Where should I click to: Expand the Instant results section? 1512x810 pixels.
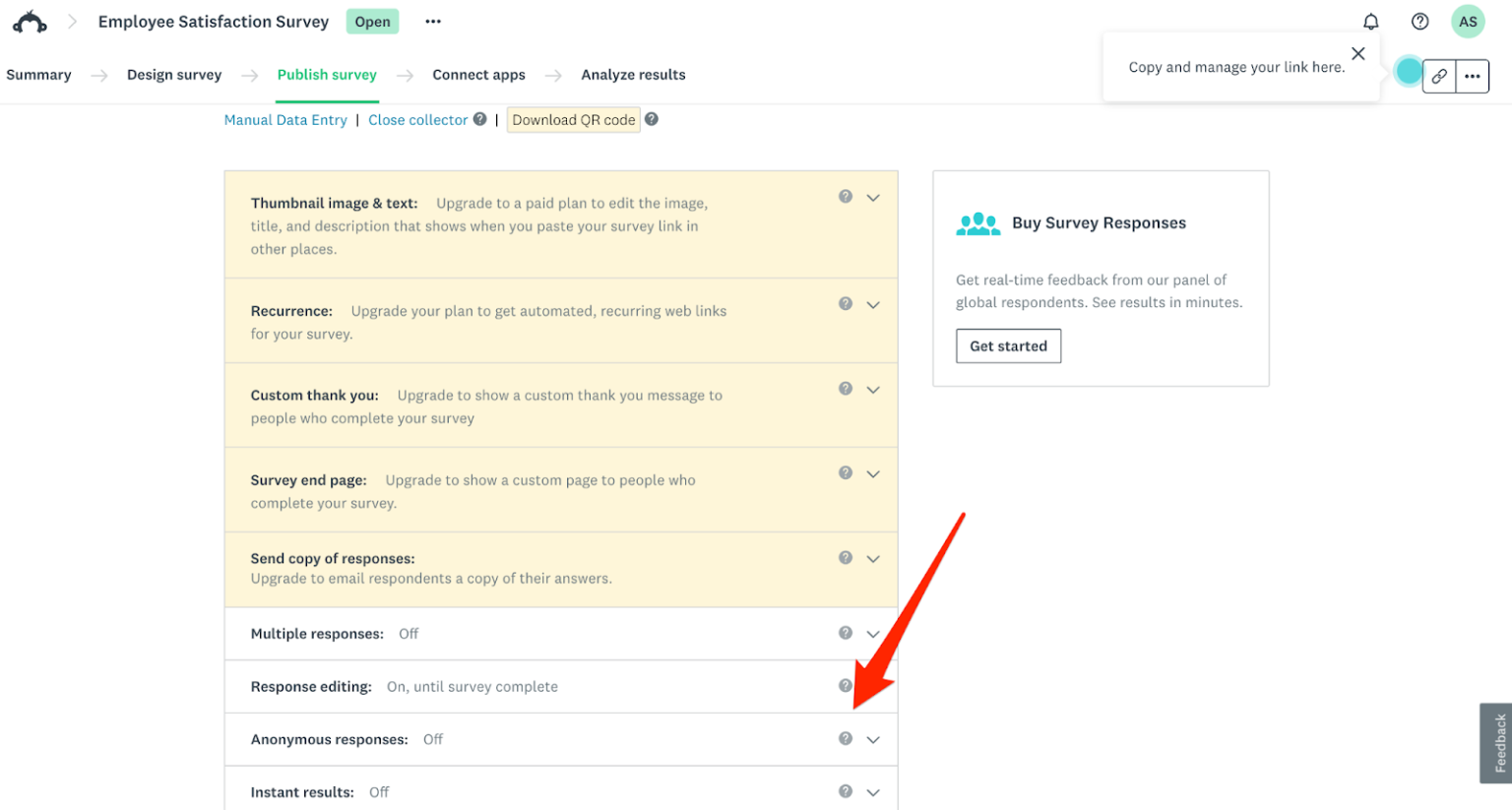pyautogui.click(x=873, y=792)
